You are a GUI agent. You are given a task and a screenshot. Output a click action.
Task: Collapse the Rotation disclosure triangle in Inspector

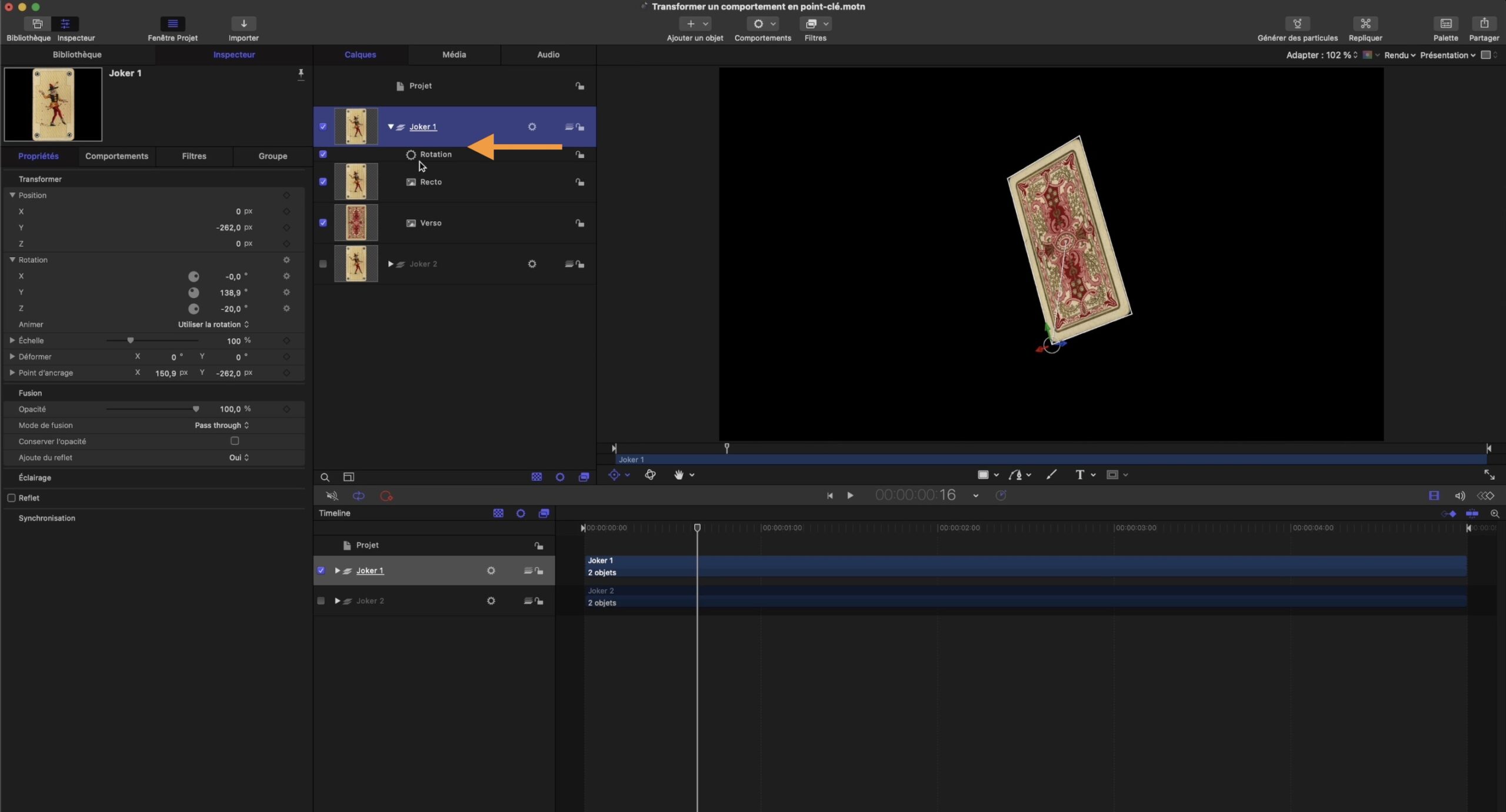click(12, 260)
